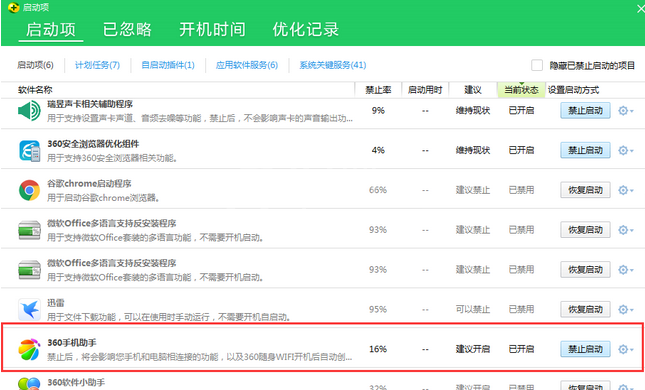Click 已禁用 status in chrome row
This screenshot has height=390, width=645.
521,190
